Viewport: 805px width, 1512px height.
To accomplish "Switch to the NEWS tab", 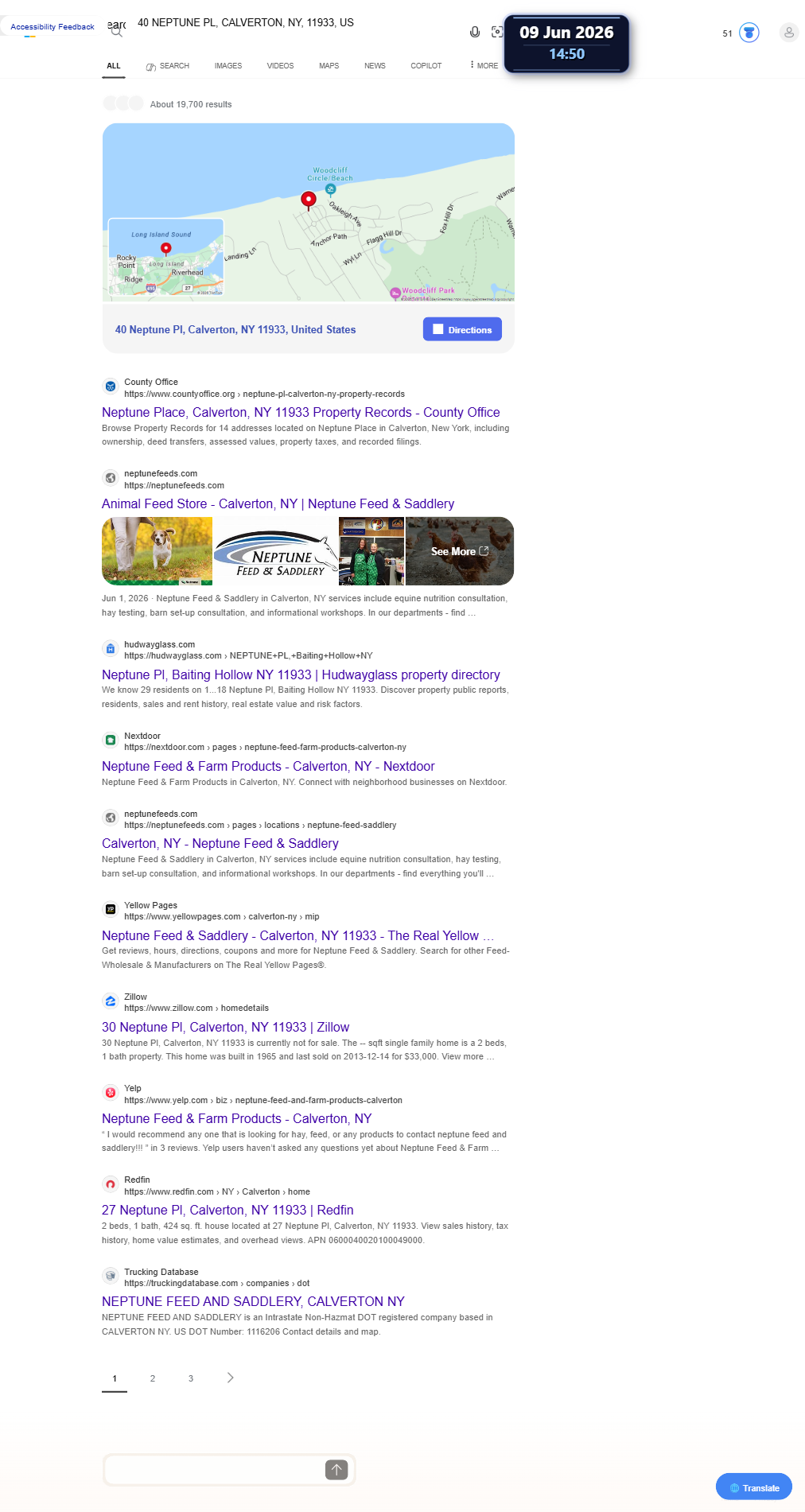I will pyautogui.click(x=375, y=66).
